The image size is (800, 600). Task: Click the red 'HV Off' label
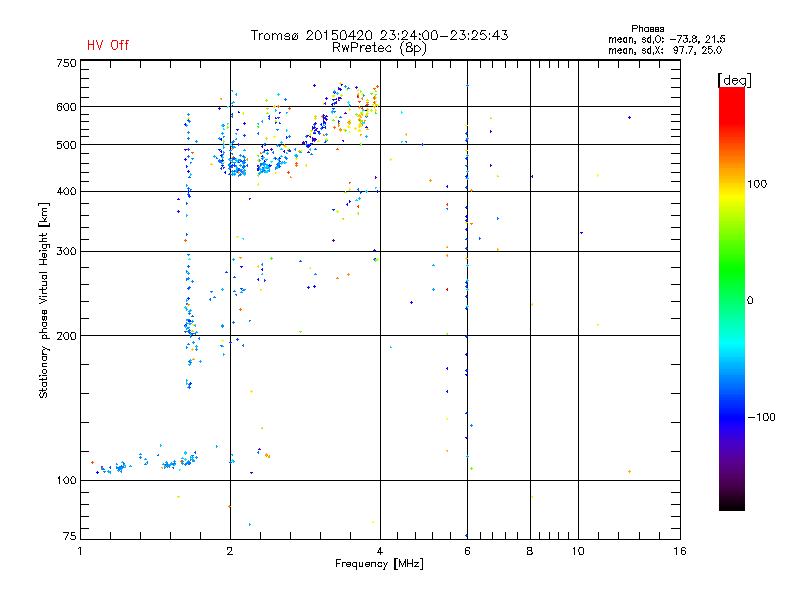[108, 45]
